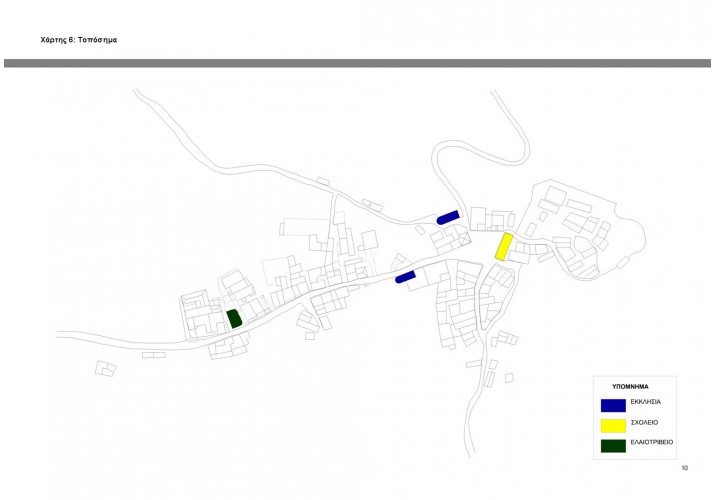
Task: Click the dark green olive mill building
Action: click(x=234, y=319)
